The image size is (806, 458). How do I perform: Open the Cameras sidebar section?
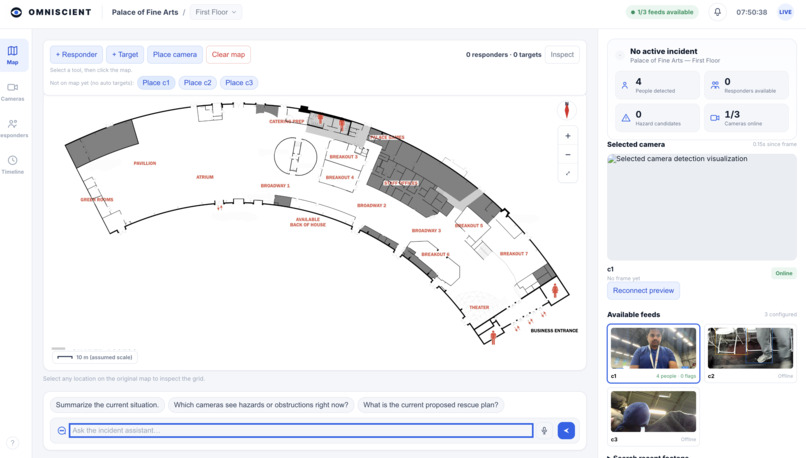12,91
